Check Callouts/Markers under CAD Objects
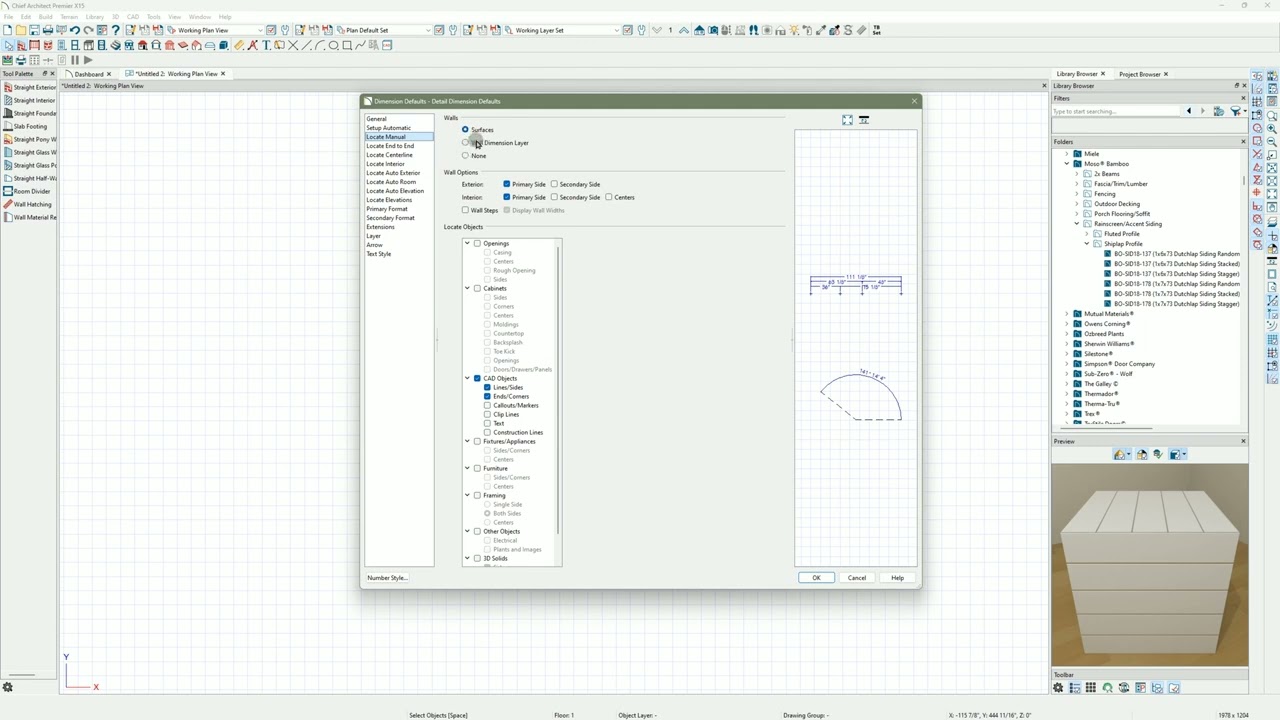 click(488, 405)
